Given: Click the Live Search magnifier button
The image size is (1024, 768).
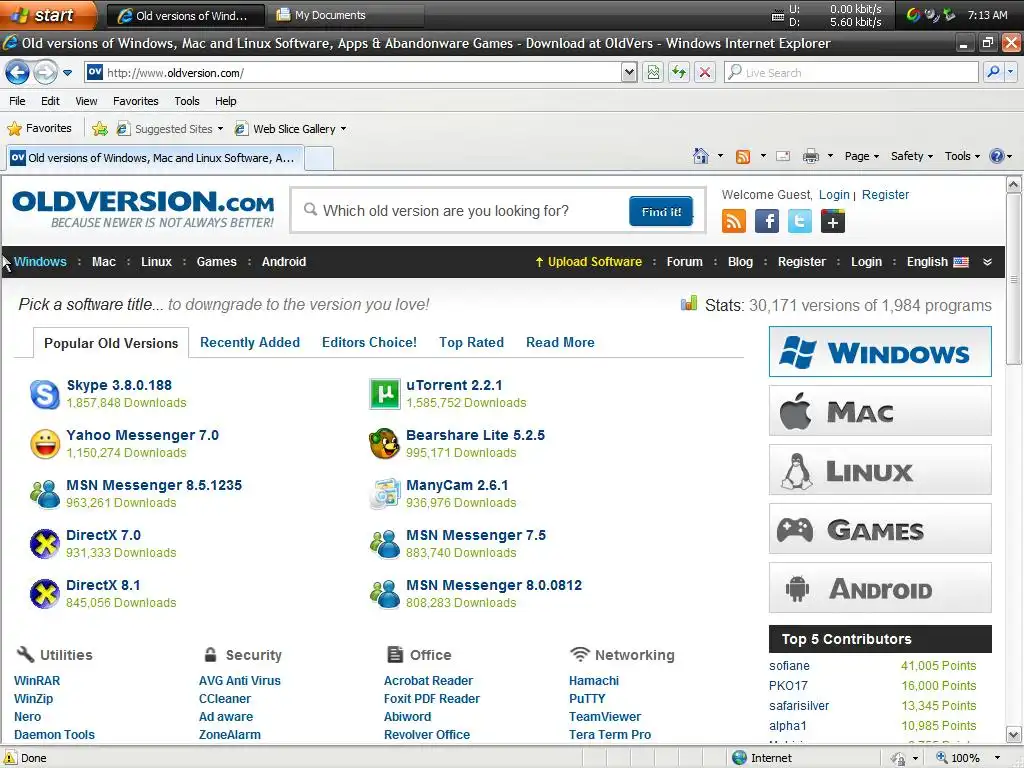Looking at the screenshot, I should [x=993, y=72].
